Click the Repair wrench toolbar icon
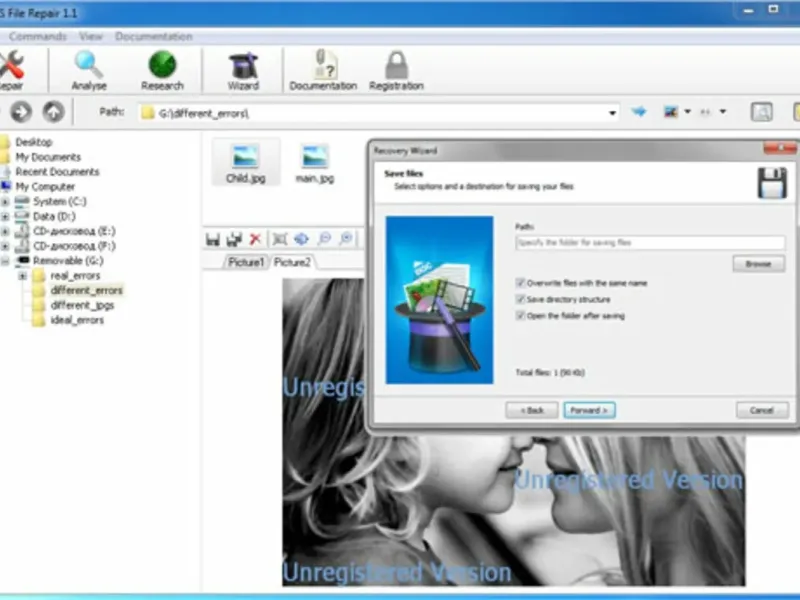The height and width of the screenshot is (600, 800). pyautogui.click(x=11, y=65)
